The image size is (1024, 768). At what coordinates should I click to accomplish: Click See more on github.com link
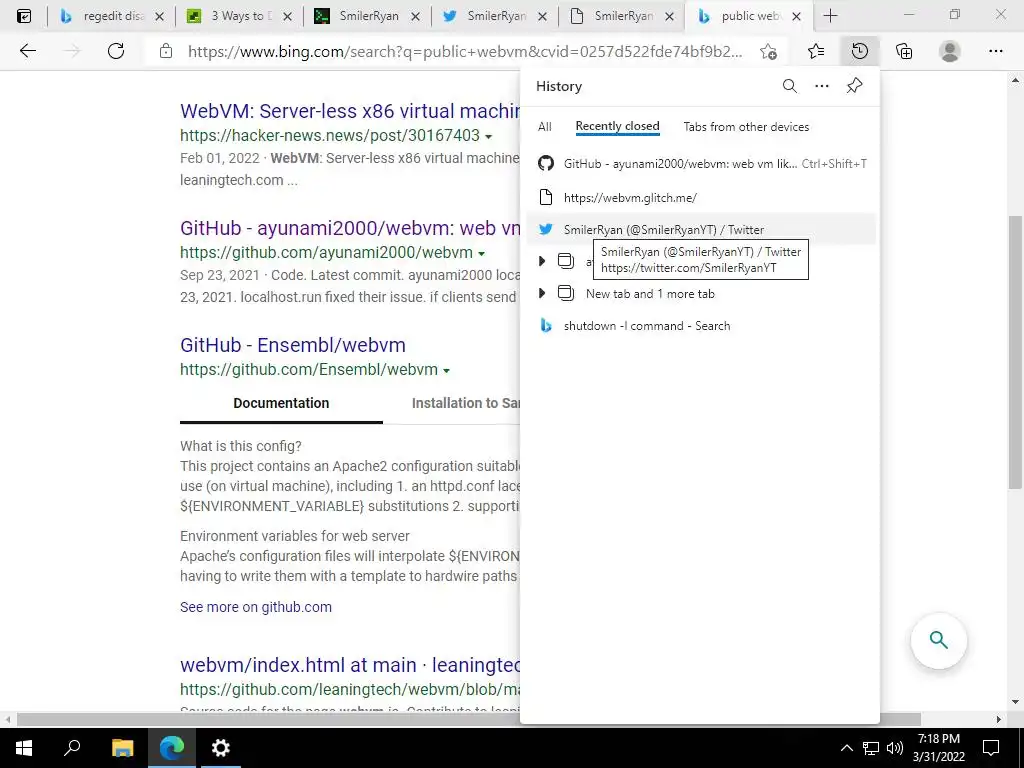click(x=256, y=607)
